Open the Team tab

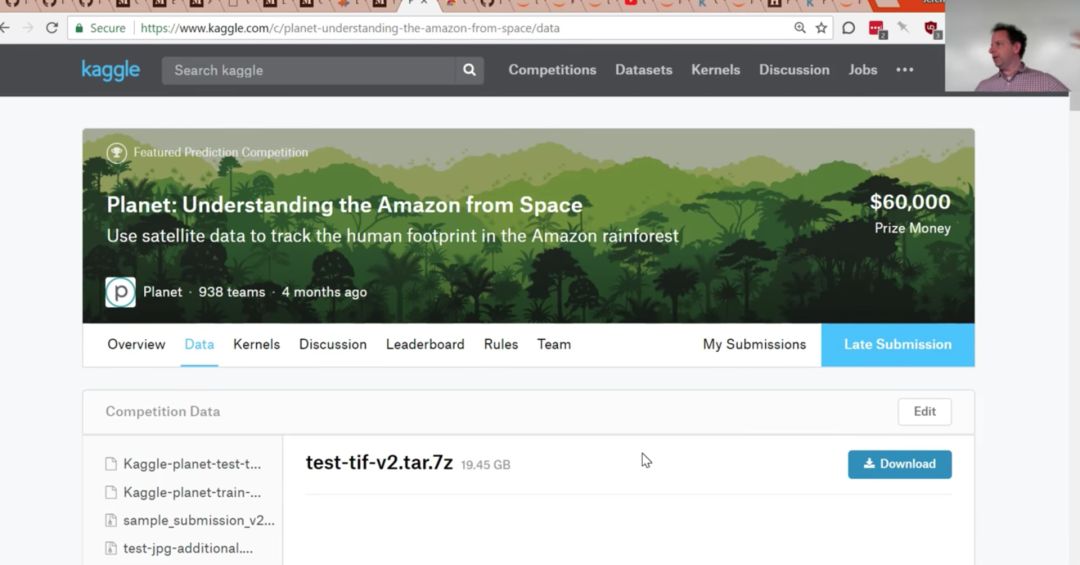point(554,345)
